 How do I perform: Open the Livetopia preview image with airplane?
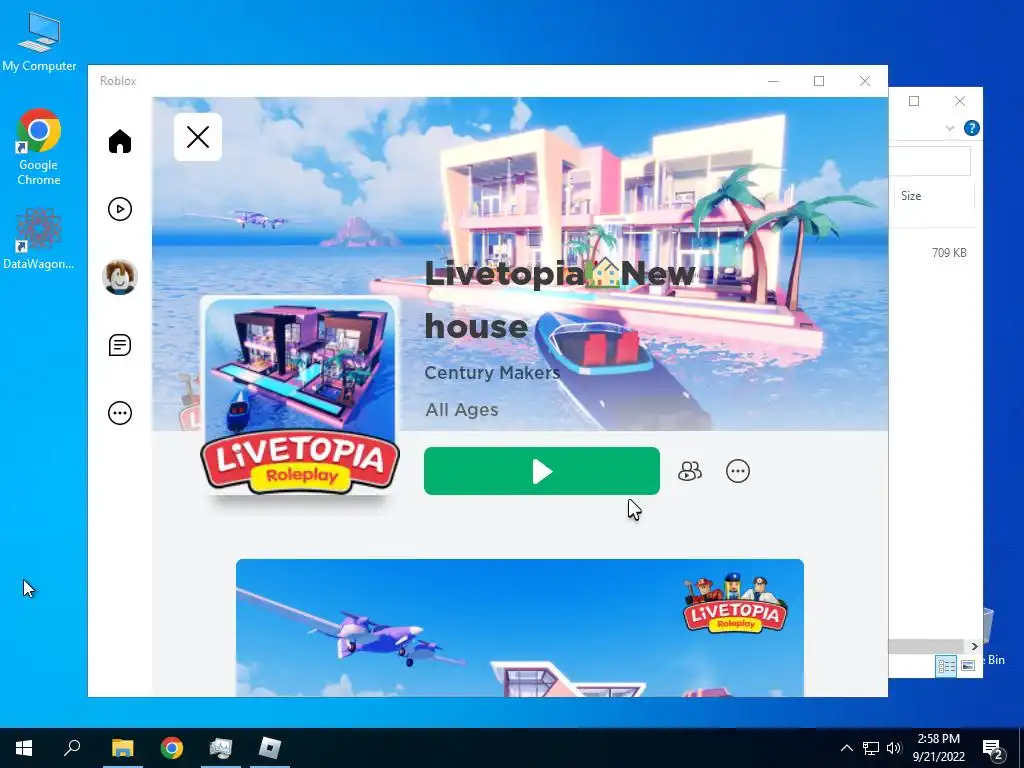coord(520,628)
